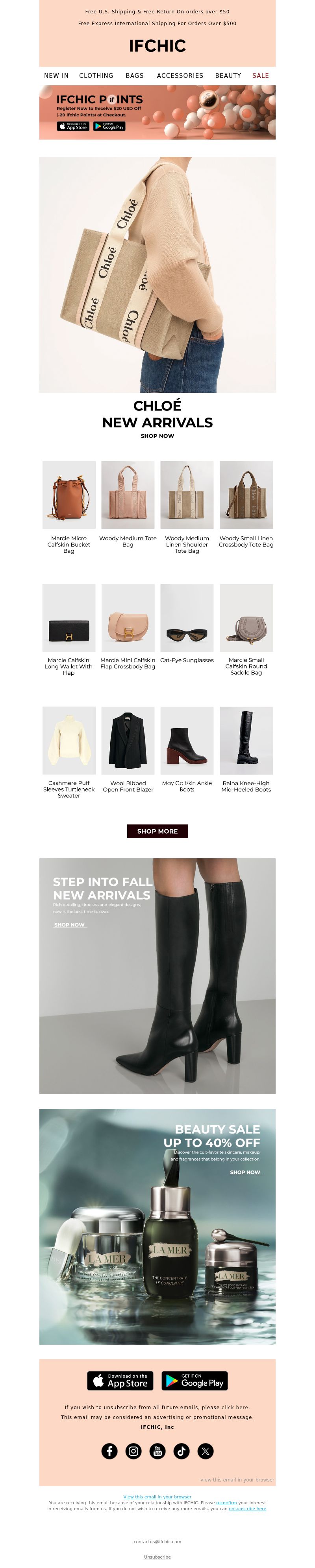Open the Raina Knee-High Mid-Heeled Boots image
Viewport: 315px width, 1568px height.
246,740
